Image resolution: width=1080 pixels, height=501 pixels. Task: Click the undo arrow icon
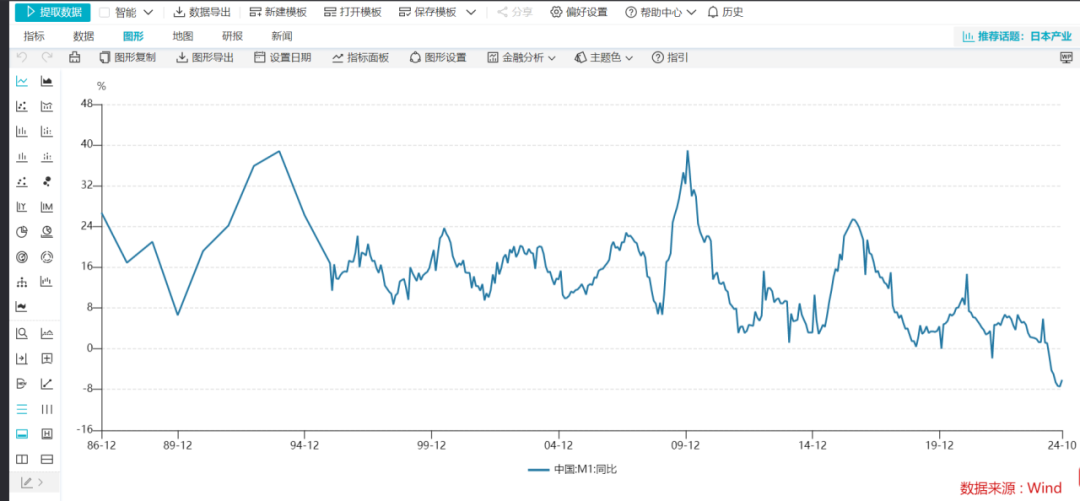[22, 58]
